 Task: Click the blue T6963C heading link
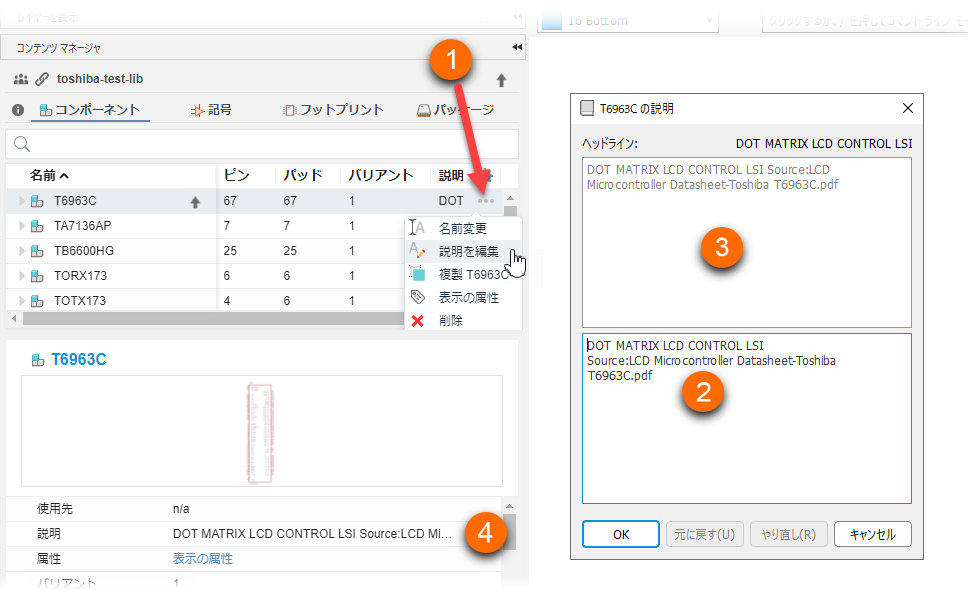point(78,359)
